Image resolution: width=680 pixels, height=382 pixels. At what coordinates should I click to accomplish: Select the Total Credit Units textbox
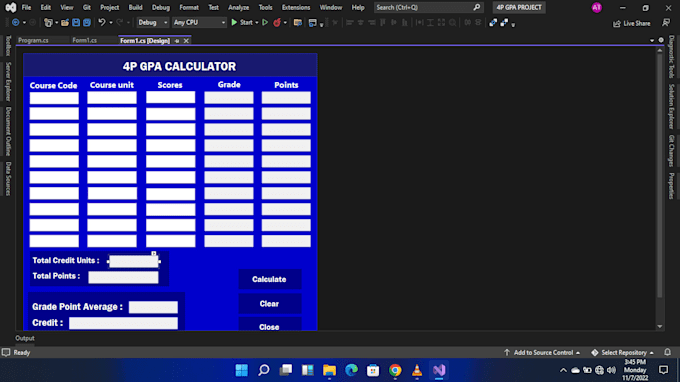click(x=134, y=261)
